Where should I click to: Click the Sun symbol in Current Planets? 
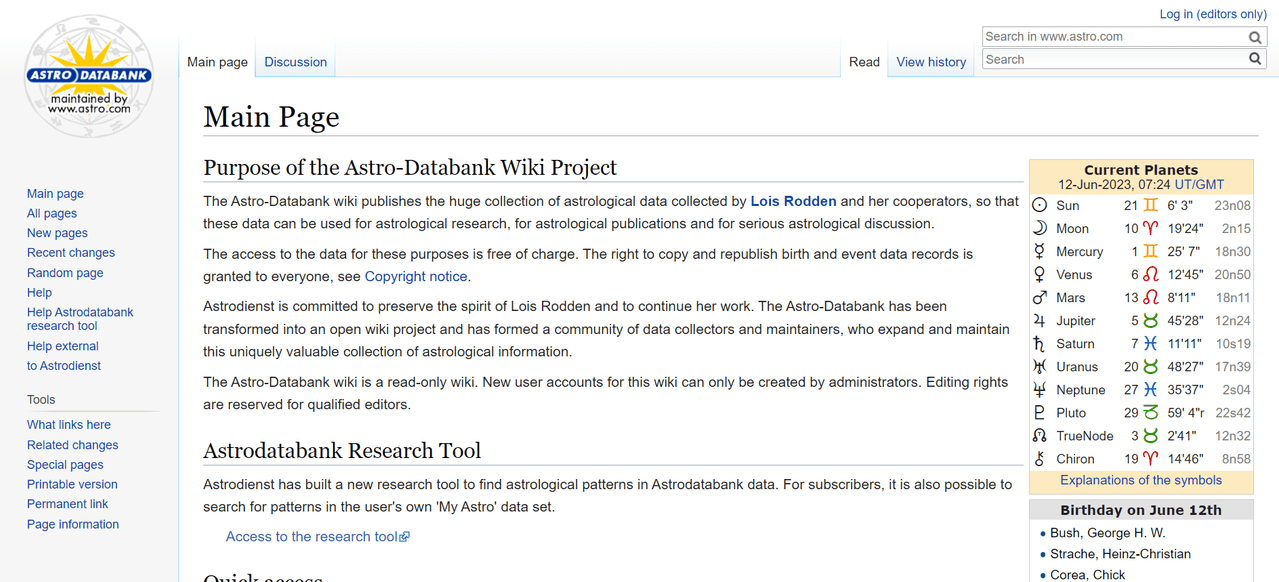tap(1040, 205)
